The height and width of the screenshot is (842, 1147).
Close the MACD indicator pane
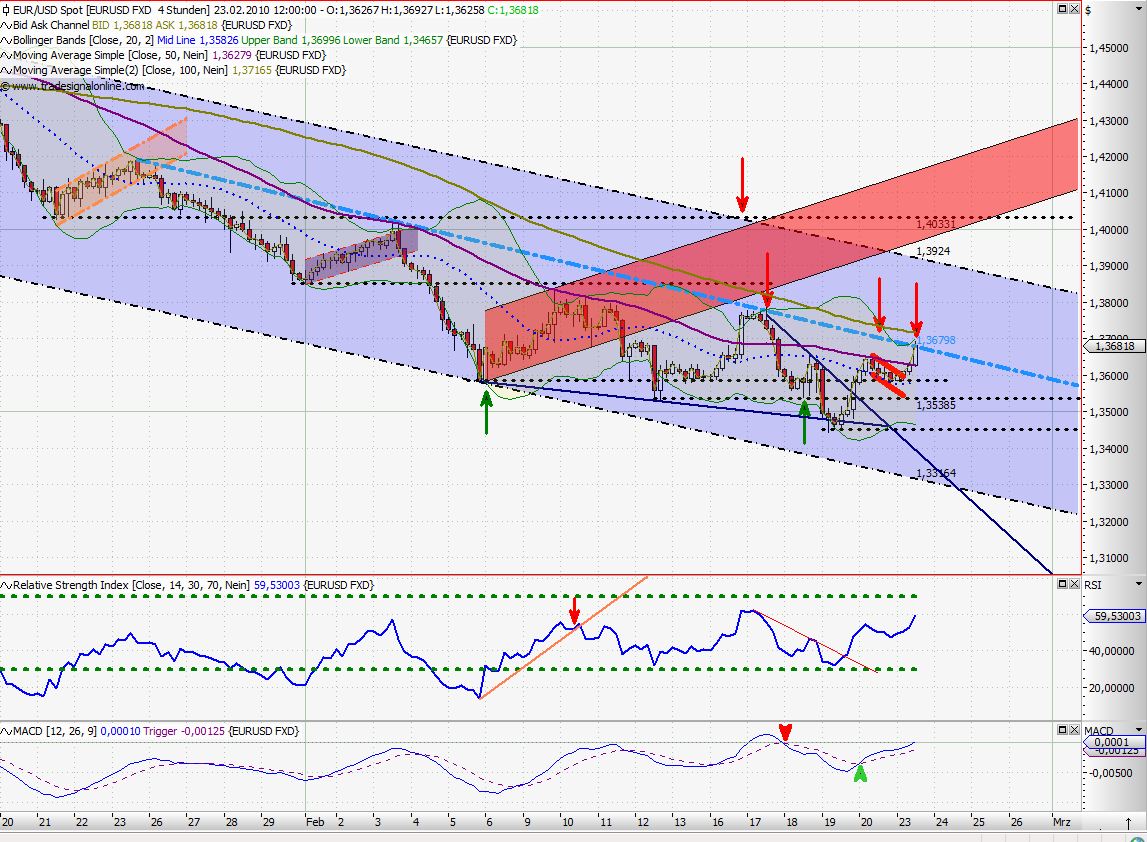click(x=1074, y=729)
